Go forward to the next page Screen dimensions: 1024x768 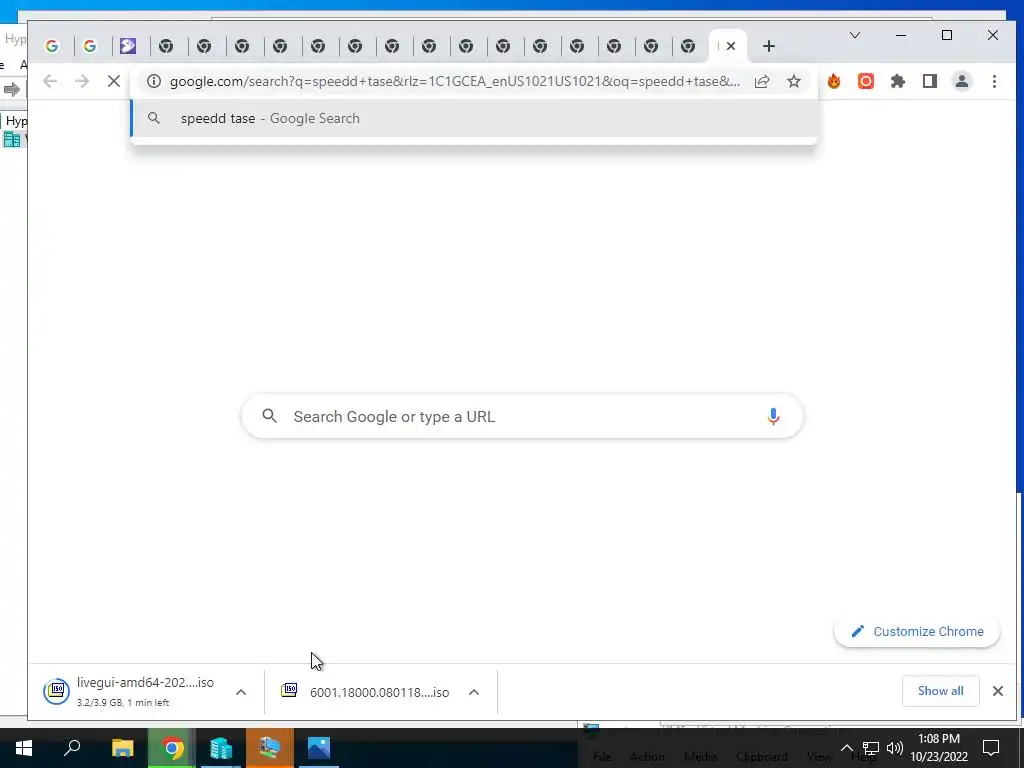pos(82,82)
